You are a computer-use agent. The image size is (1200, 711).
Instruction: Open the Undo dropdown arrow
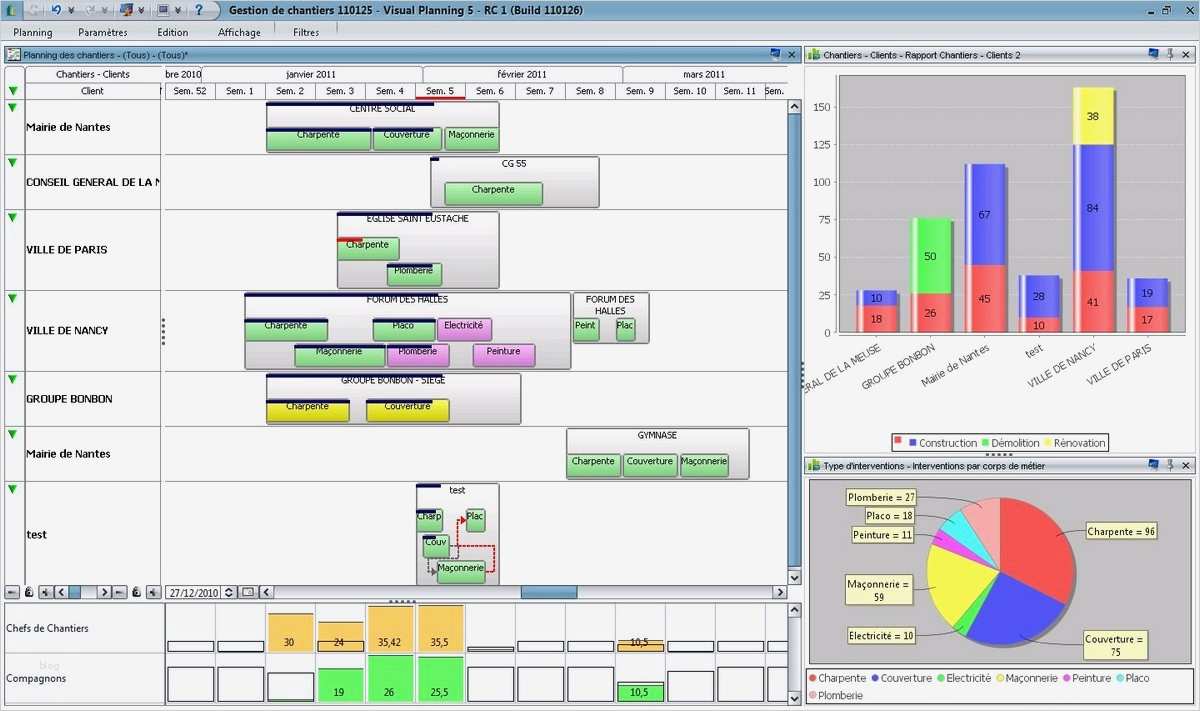(x=70, y=9)
